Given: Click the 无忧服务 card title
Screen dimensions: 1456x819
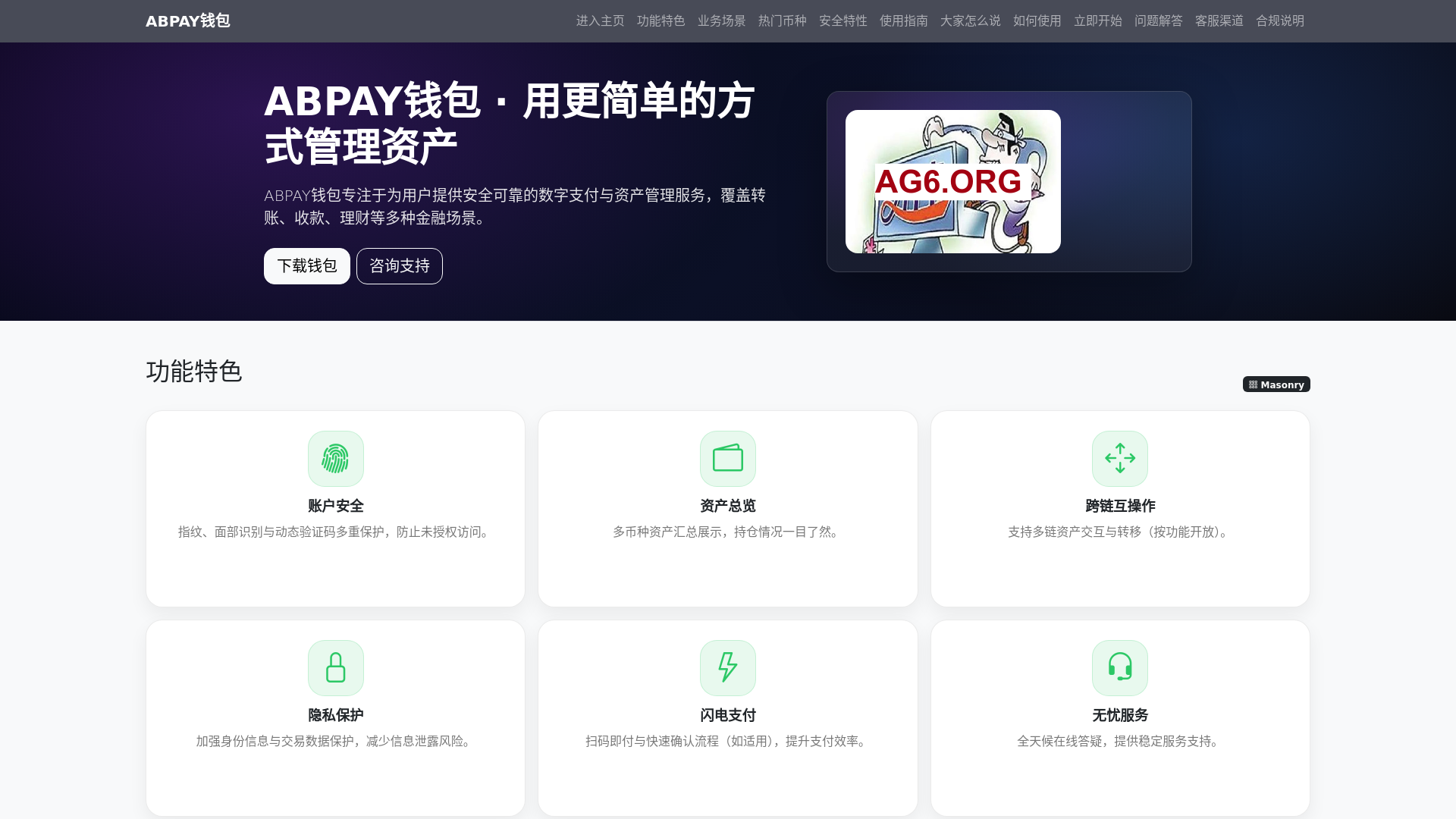Looking at the screenshot, I should point(1120,715).
